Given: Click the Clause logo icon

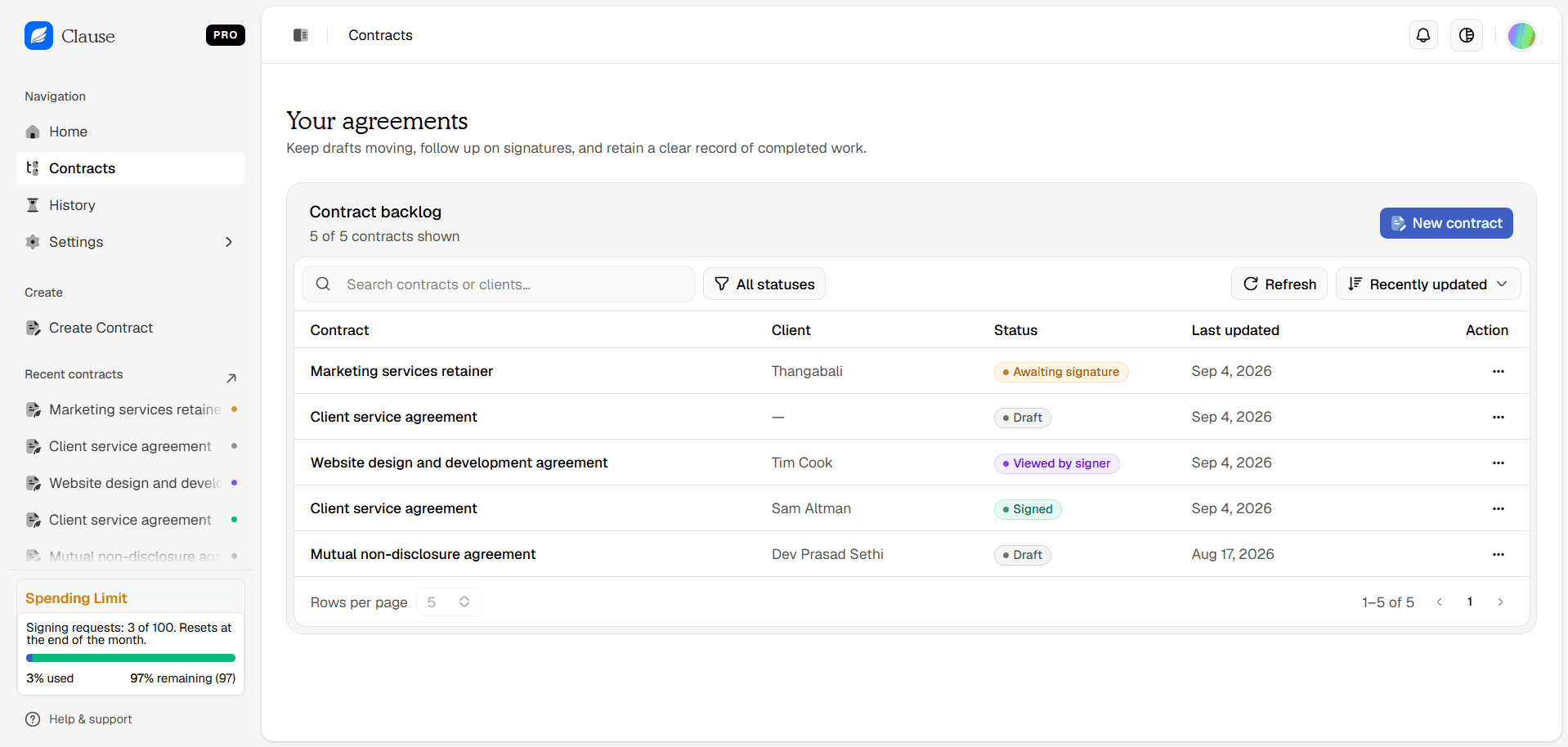Looking at the screenshot, I should point(38,36).
